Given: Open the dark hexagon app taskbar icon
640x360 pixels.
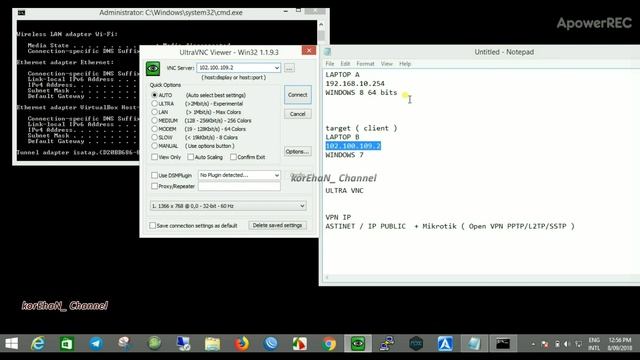Looking at the screenshot, I should (416, 344).
